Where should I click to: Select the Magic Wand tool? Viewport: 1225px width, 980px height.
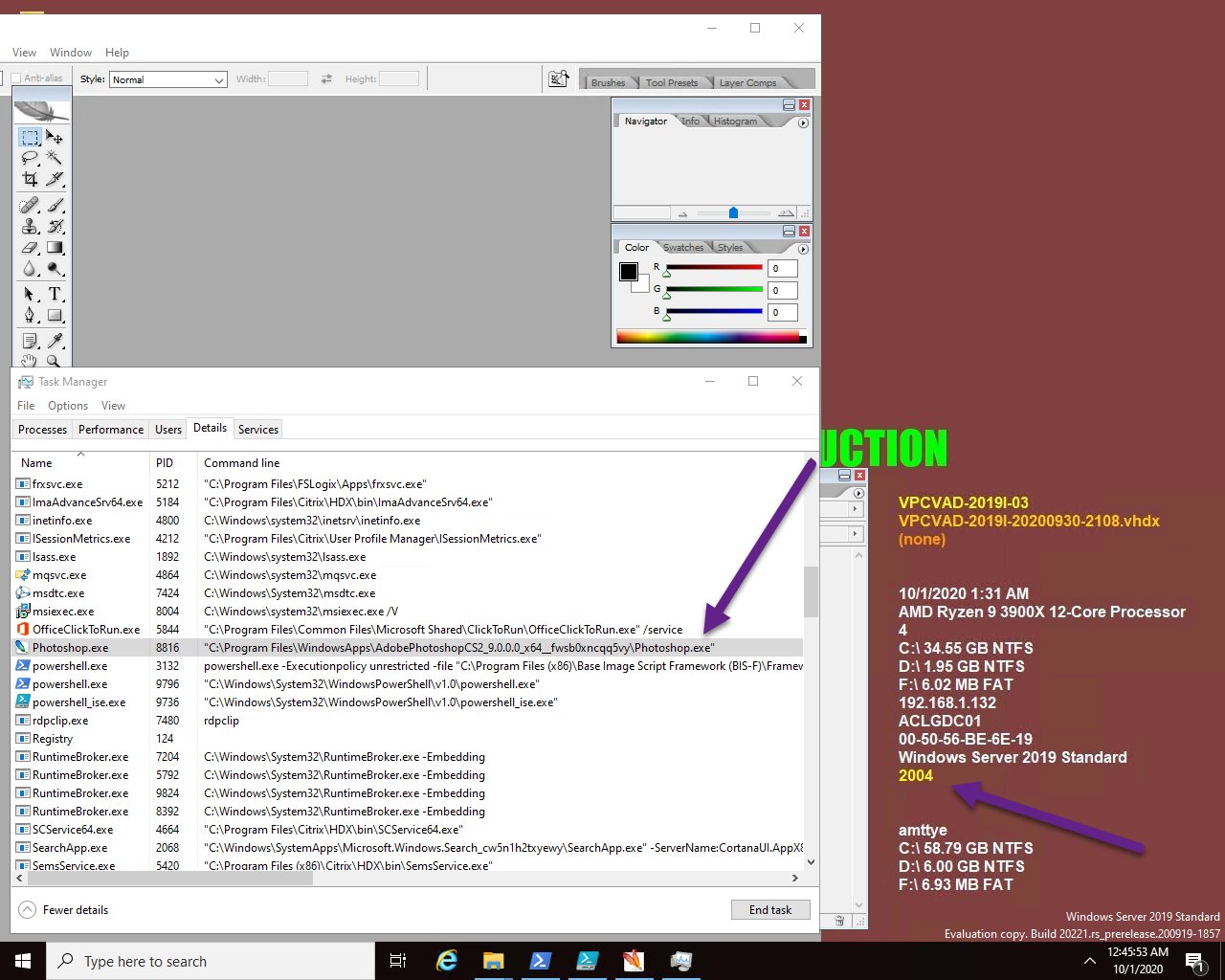tap(55, 158)
